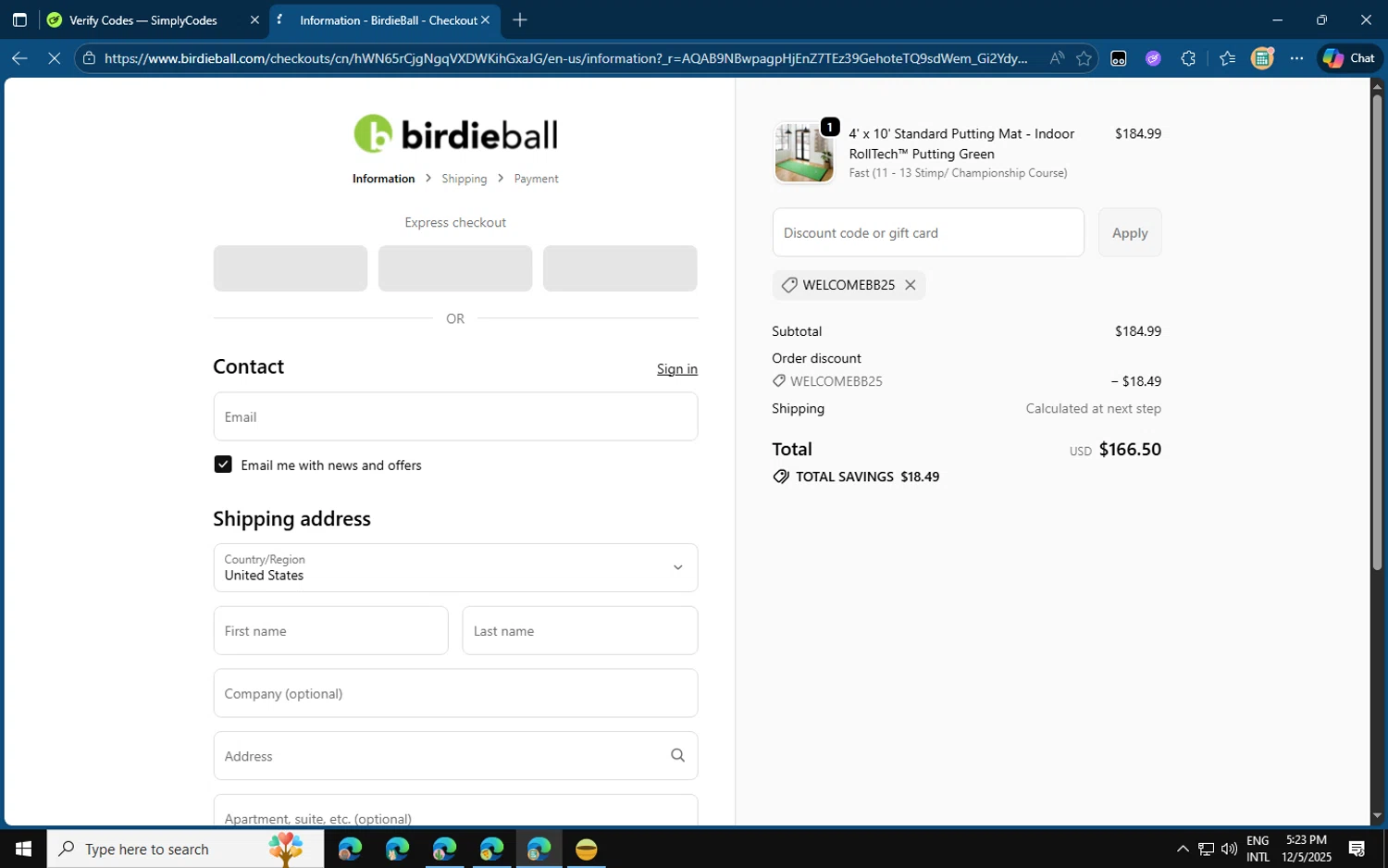Switch ENG INTL input language
Image resolution: width=1388 pixels, height=868 pixels.
tap(1258, 849)
